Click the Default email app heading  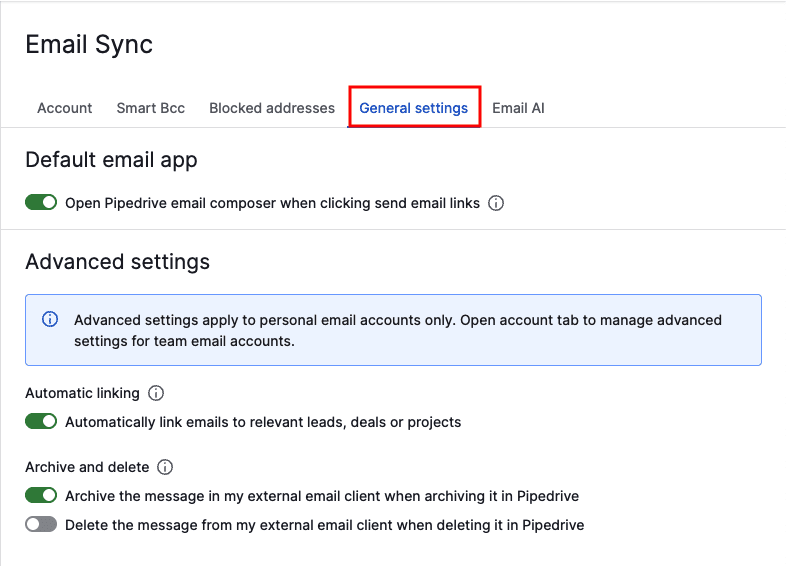point(111,160)
